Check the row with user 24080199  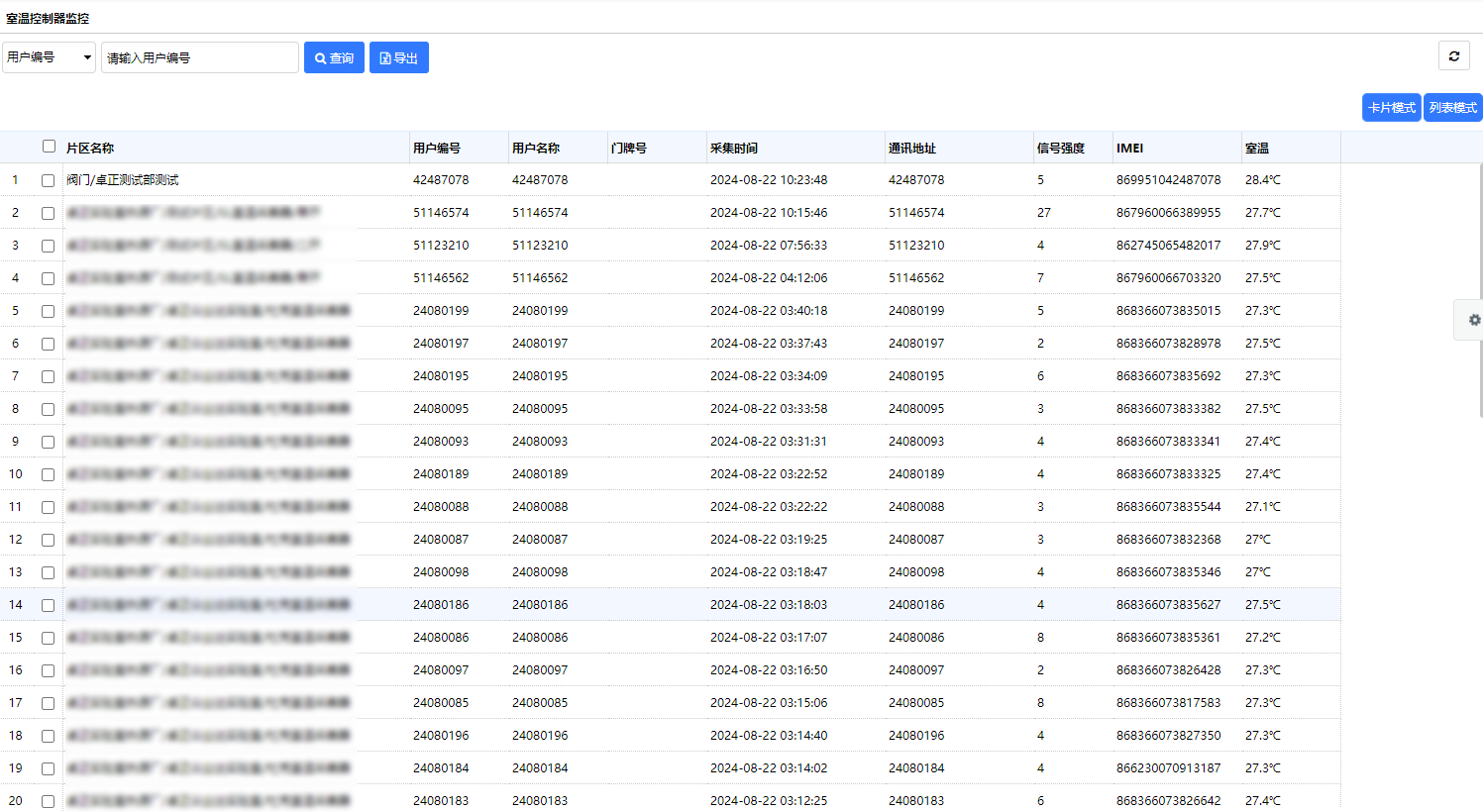[x=48, y=311]
